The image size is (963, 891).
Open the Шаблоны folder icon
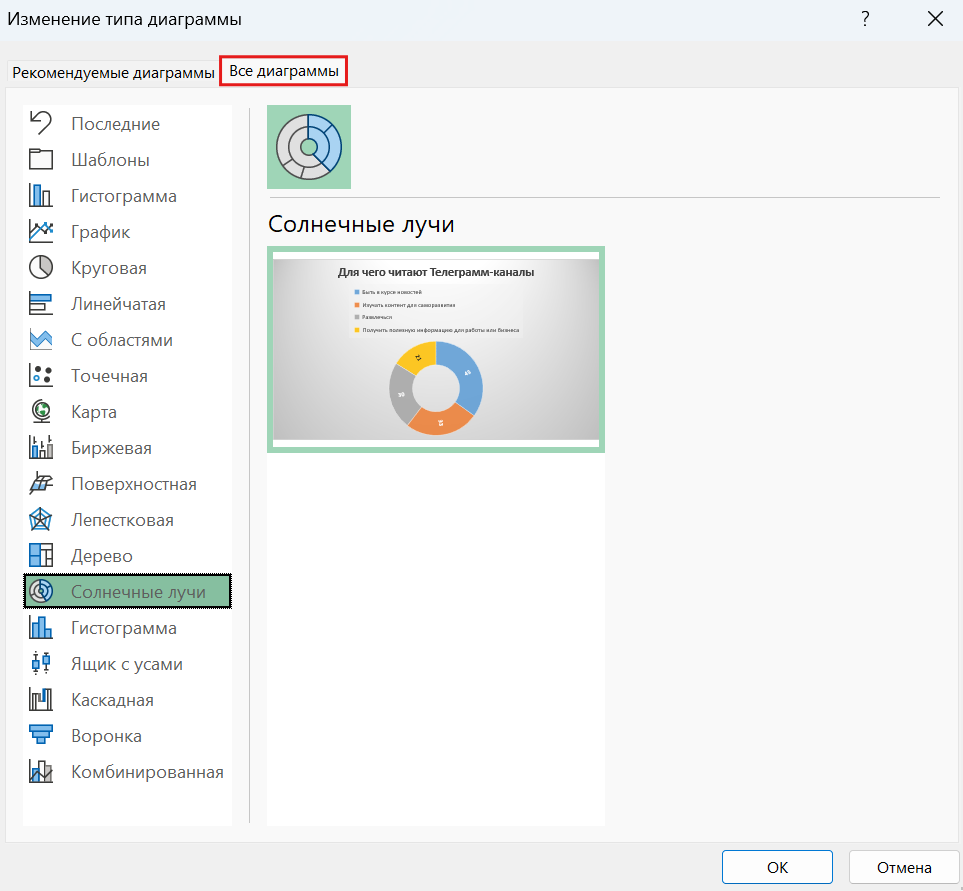[41, 160]
